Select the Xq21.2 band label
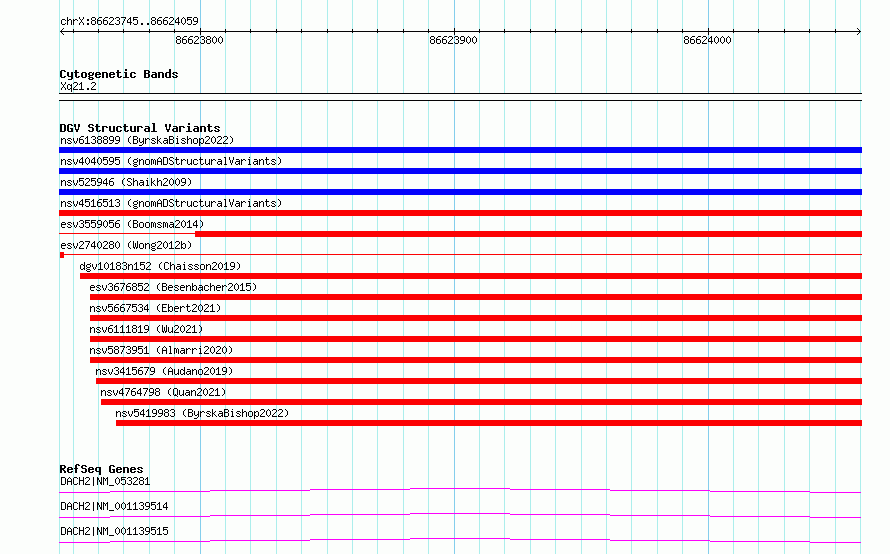The width and height of the screenshot is (890, 554). [x=78, y=86]
